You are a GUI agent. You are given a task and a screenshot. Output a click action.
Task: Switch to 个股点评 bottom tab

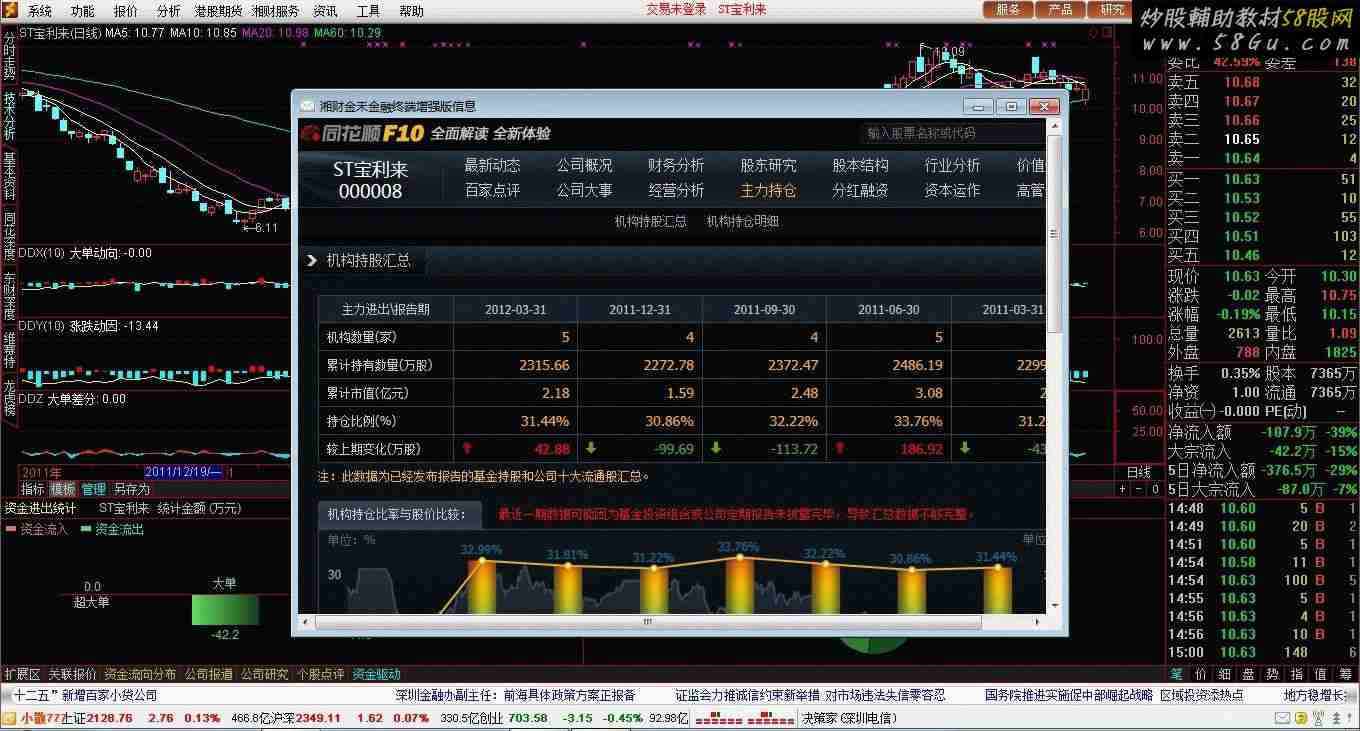321,674
